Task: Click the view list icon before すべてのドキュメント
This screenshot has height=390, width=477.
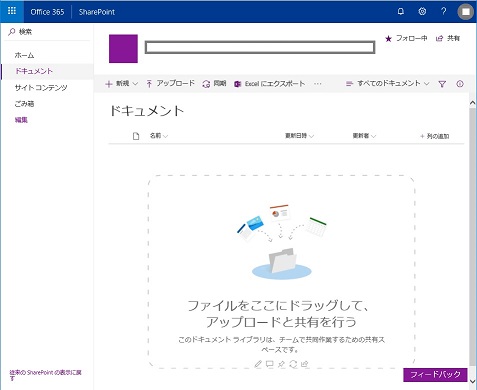Action: tap(349, 84)
